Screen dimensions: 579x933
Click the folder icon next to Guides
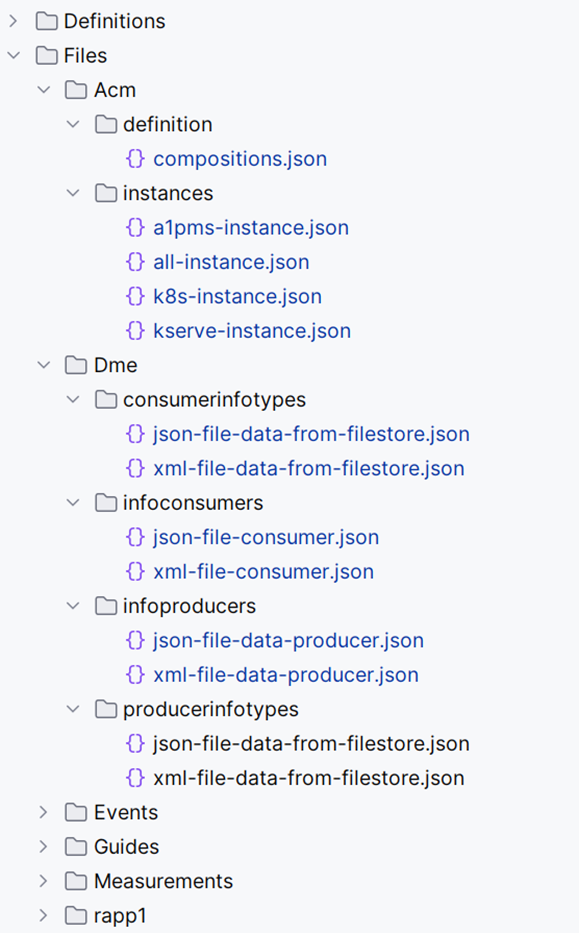pos(75,846)
